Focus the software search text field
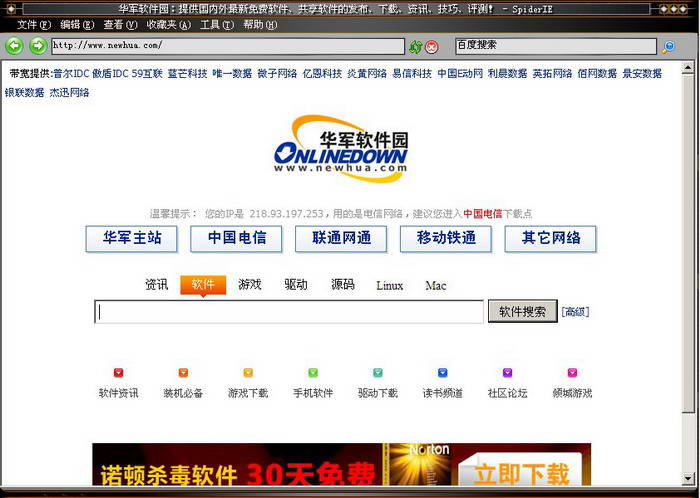700x498 pixels. 289,311
